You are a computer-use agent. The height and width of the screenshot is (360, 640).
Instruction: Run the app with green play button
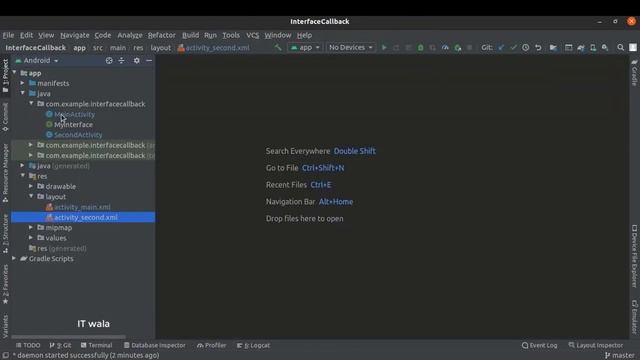384,48
